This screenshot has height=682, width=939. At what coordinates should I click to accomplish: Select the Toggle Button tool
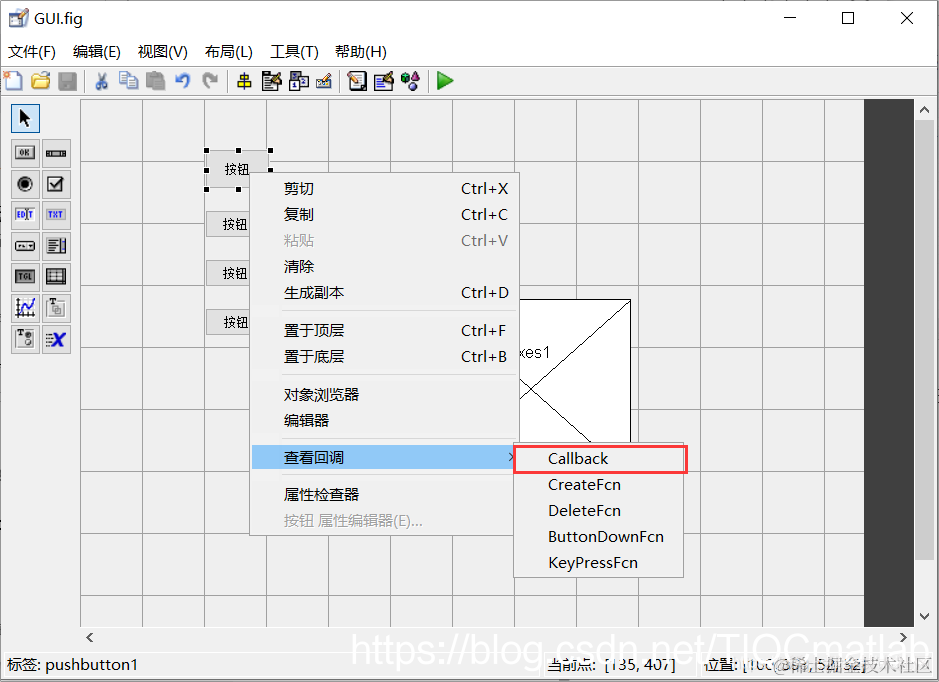(x=24, y=277)
